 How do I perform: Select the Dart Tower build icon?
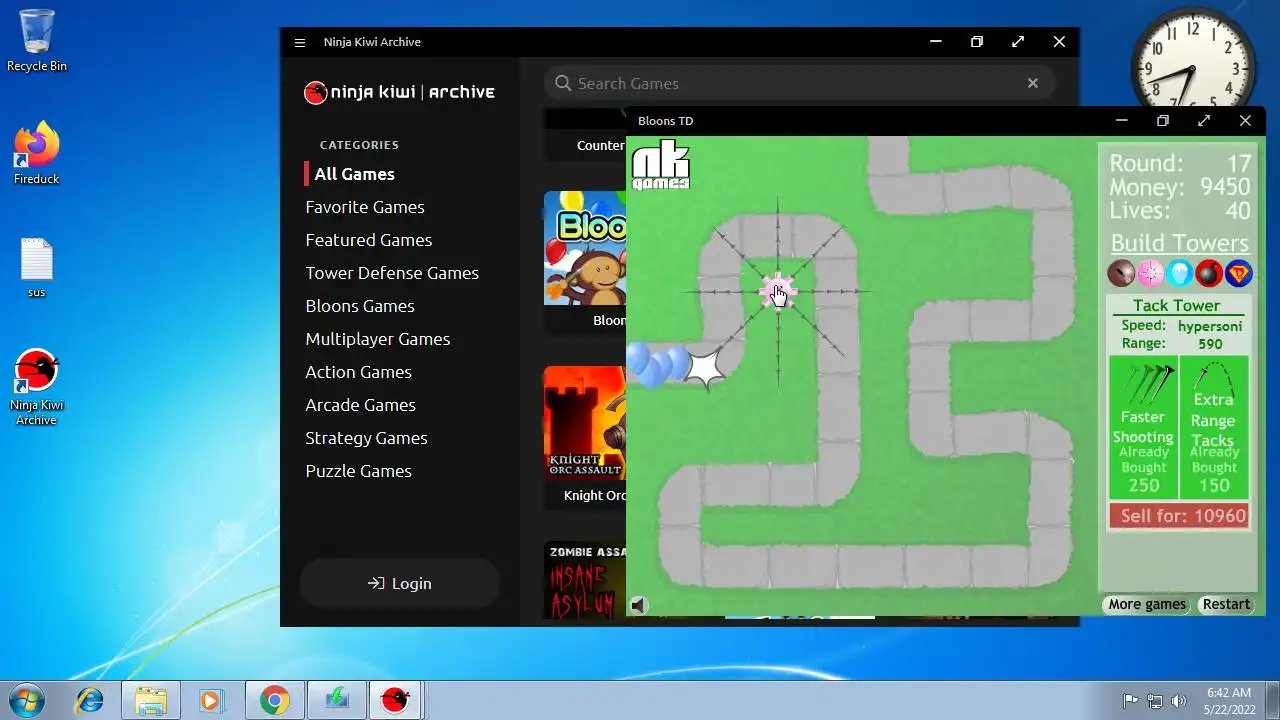click(1121, 273)
